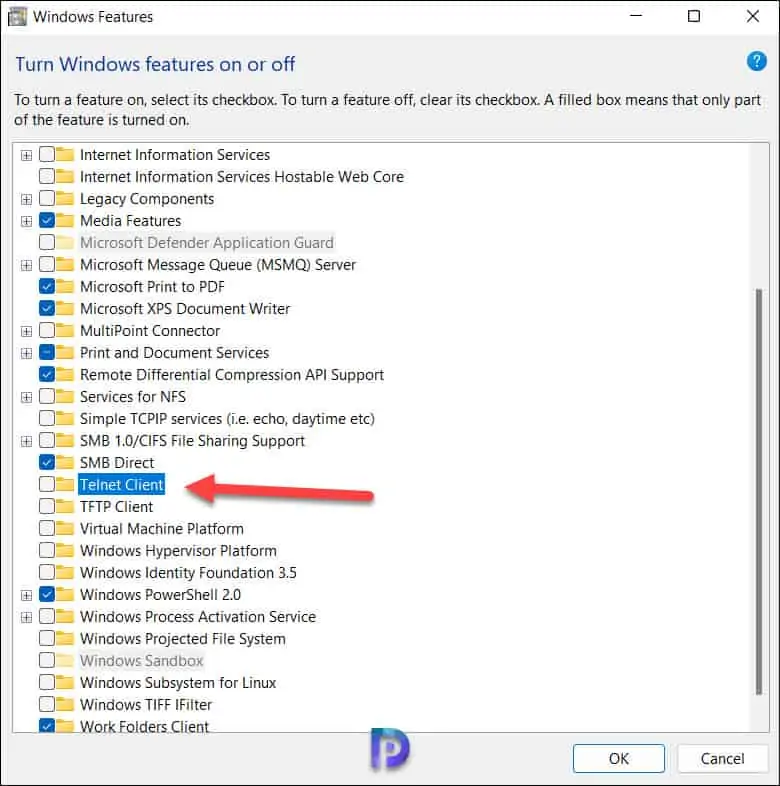Image resolution: width=780 pixels, height=786 pixels.
Task: Uncheck the Work Folders Client checkbox
Action: 47,726
